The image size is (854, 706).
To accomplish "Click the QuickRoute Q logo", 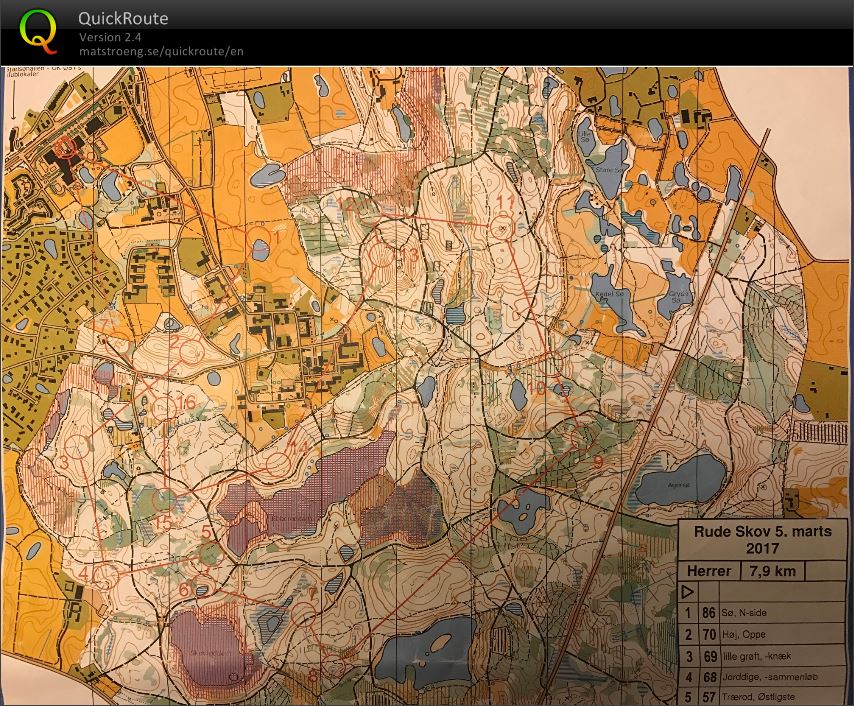I will pyautogui.click(x=38, y=32).
